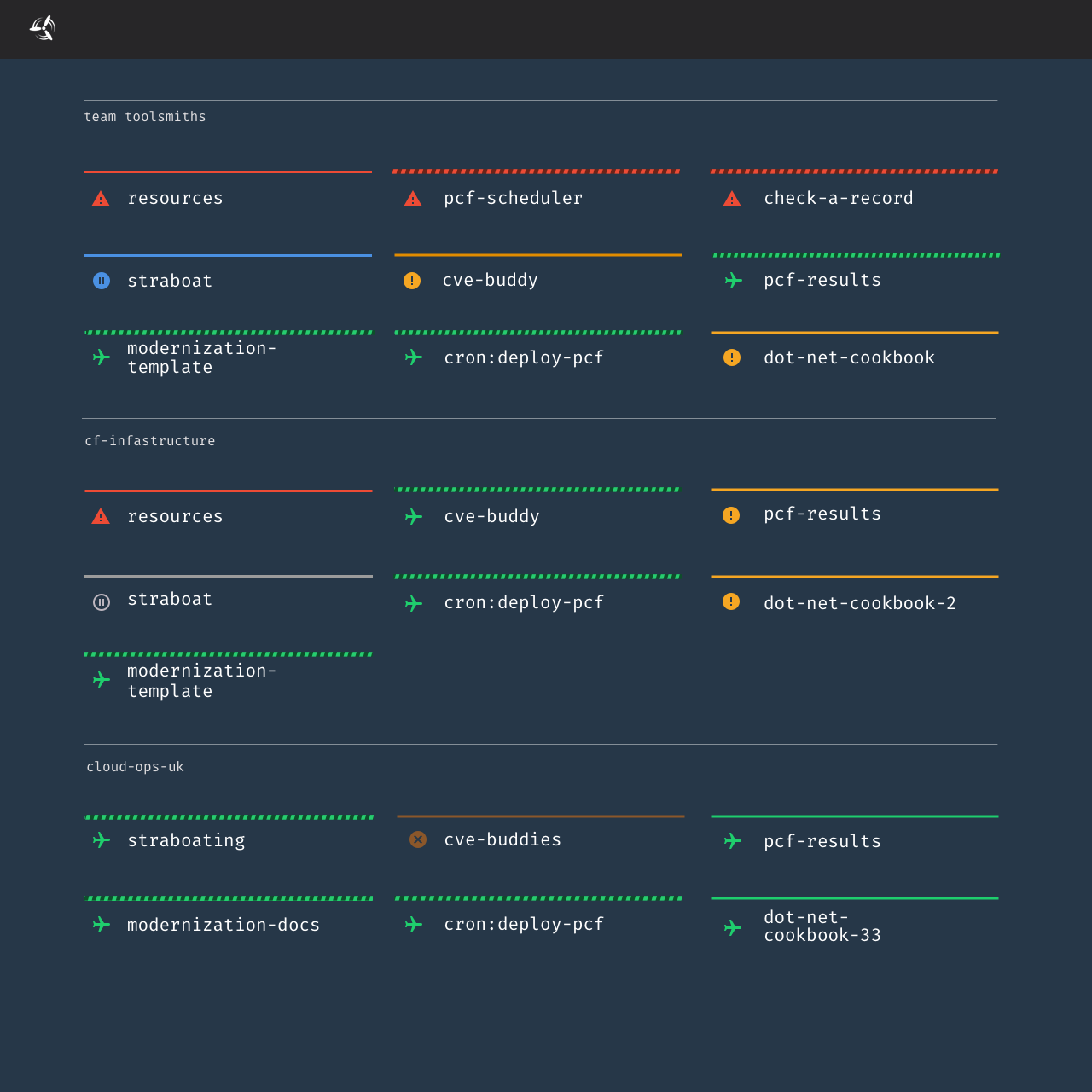Click the red warning triangle beside check-a-record

(732, 199)
